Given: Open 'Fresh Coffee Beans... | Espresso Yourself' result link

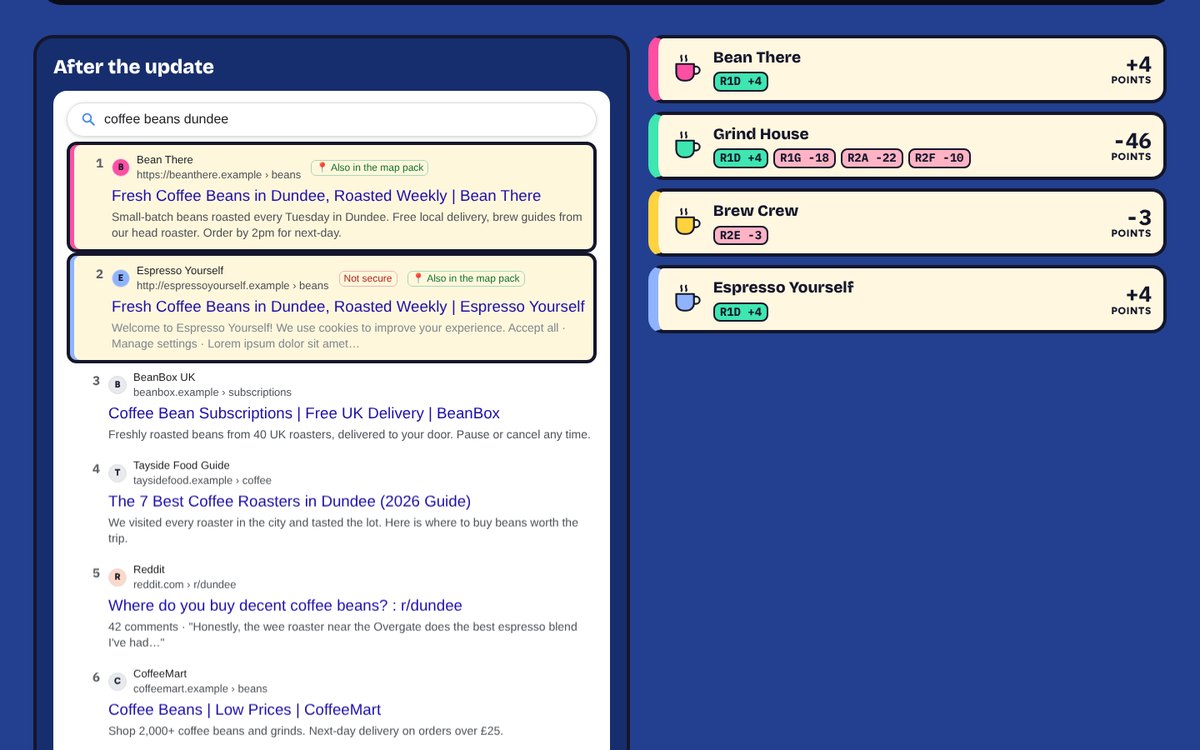Looking at the screenshot, I should pyautogui.click(x=348, y=307).
